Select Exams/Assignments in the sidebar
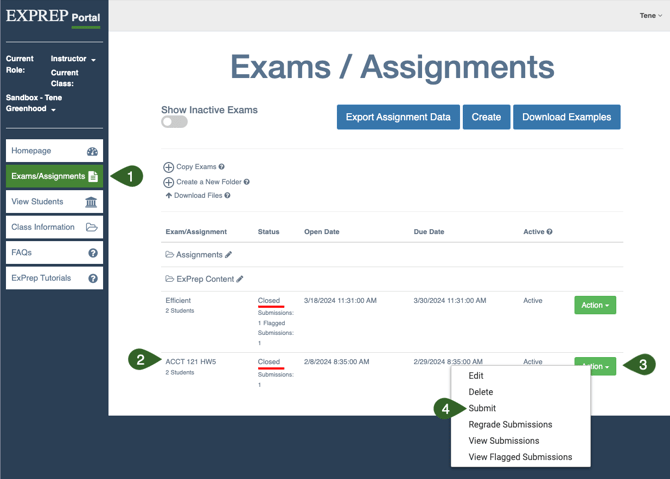 click(x=54, y=176)
